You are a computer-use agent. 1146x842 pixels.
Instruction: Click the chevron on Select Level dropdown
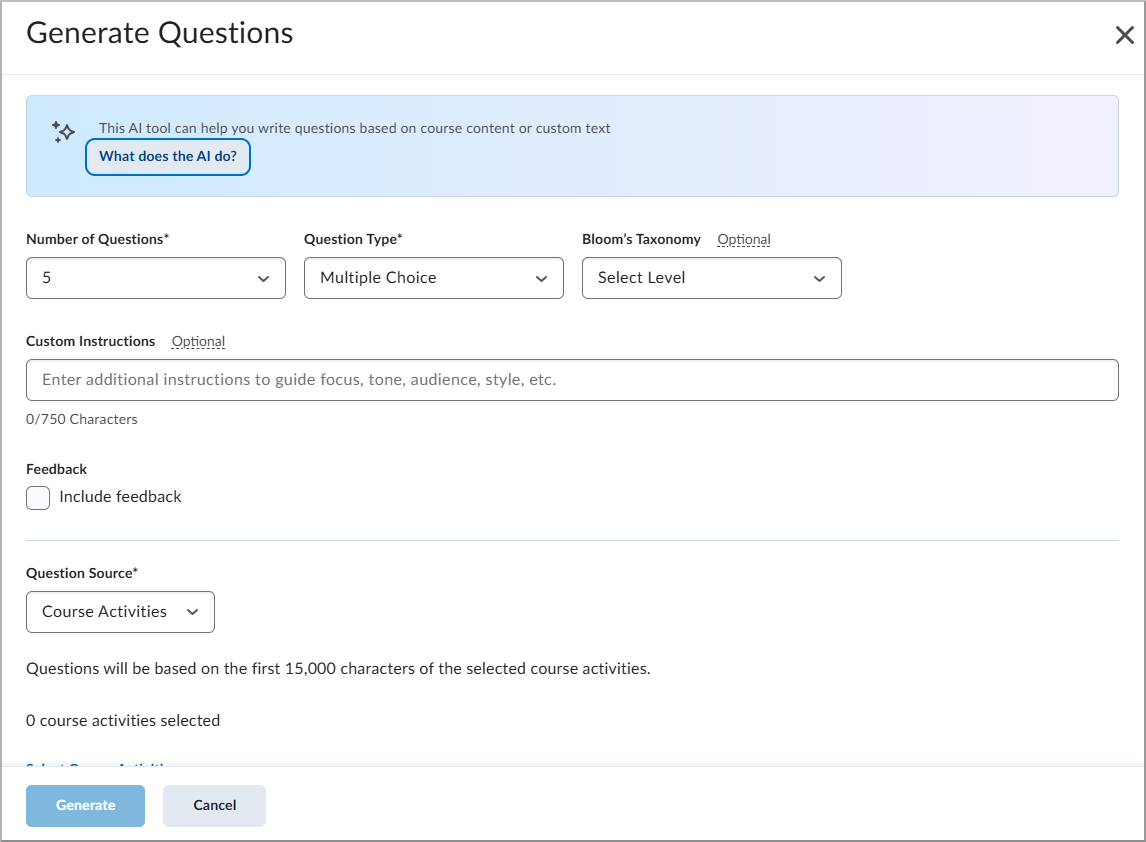point(819,277)
